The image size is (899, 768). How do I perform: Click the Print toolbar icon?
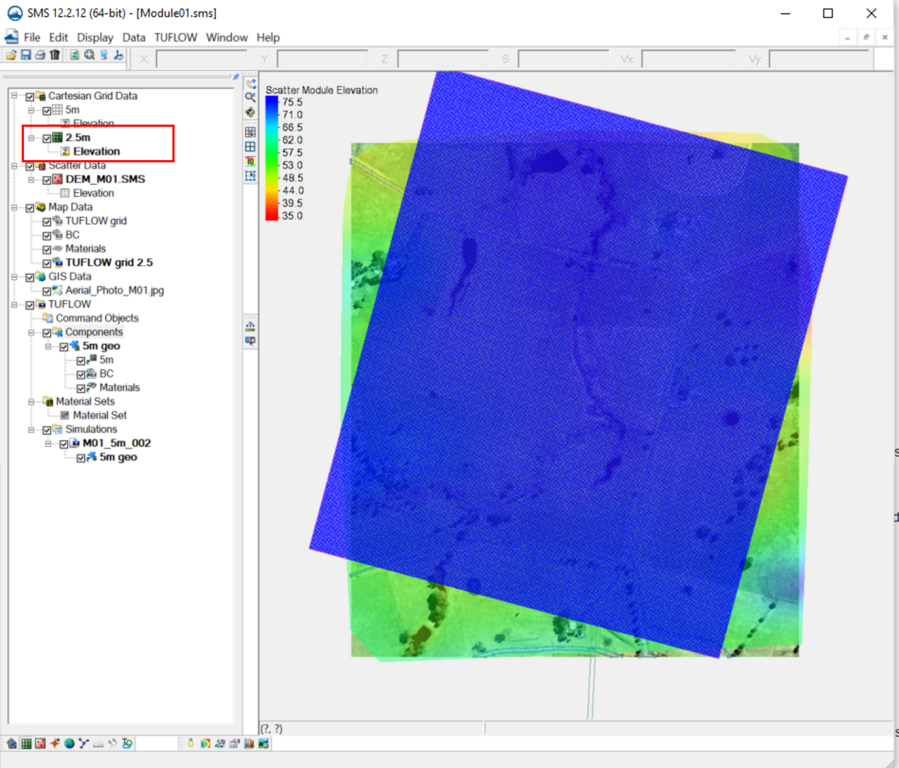(x=40, y=55)
